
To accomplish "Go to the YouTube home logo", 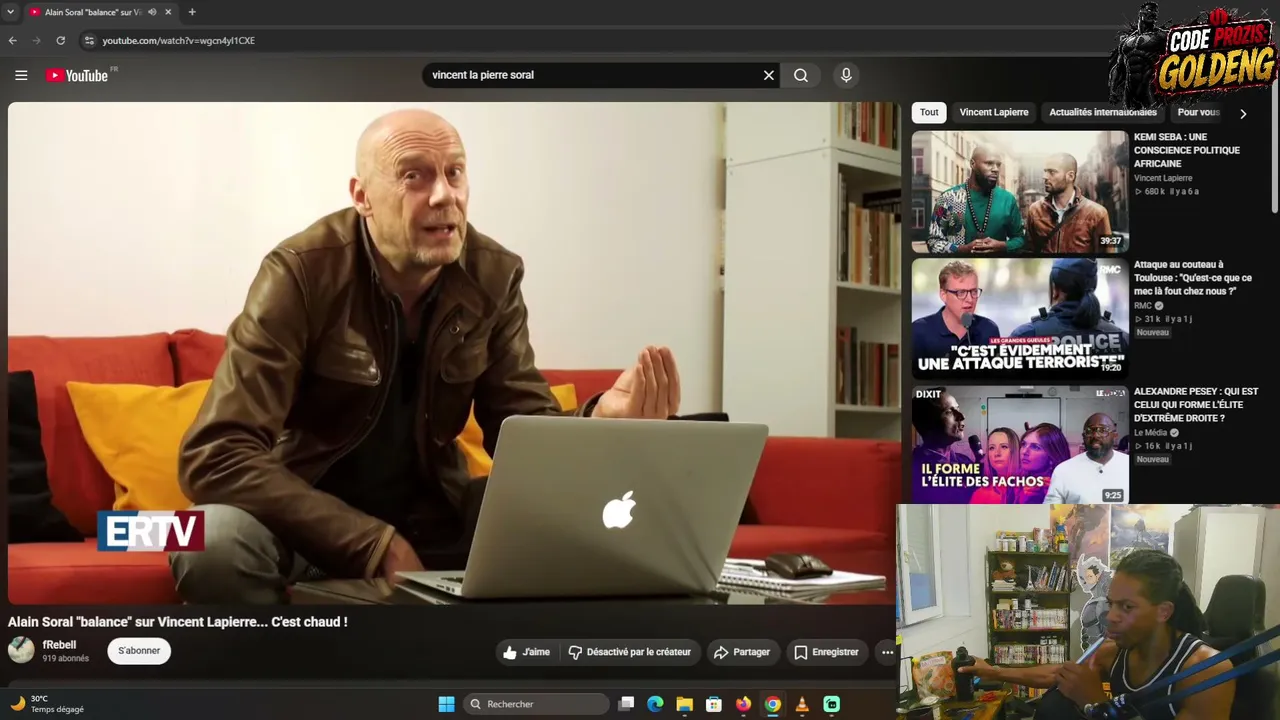I will tap(77, 76).
